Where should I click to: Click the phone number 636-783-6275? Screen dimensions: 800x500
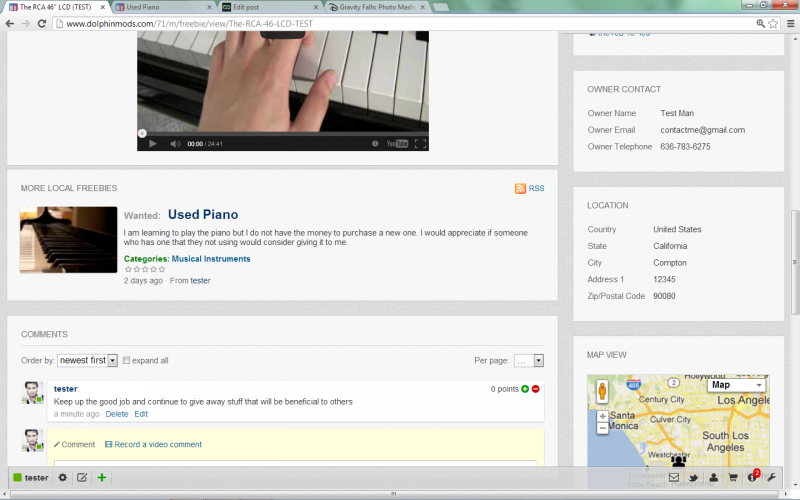[685, 146]
